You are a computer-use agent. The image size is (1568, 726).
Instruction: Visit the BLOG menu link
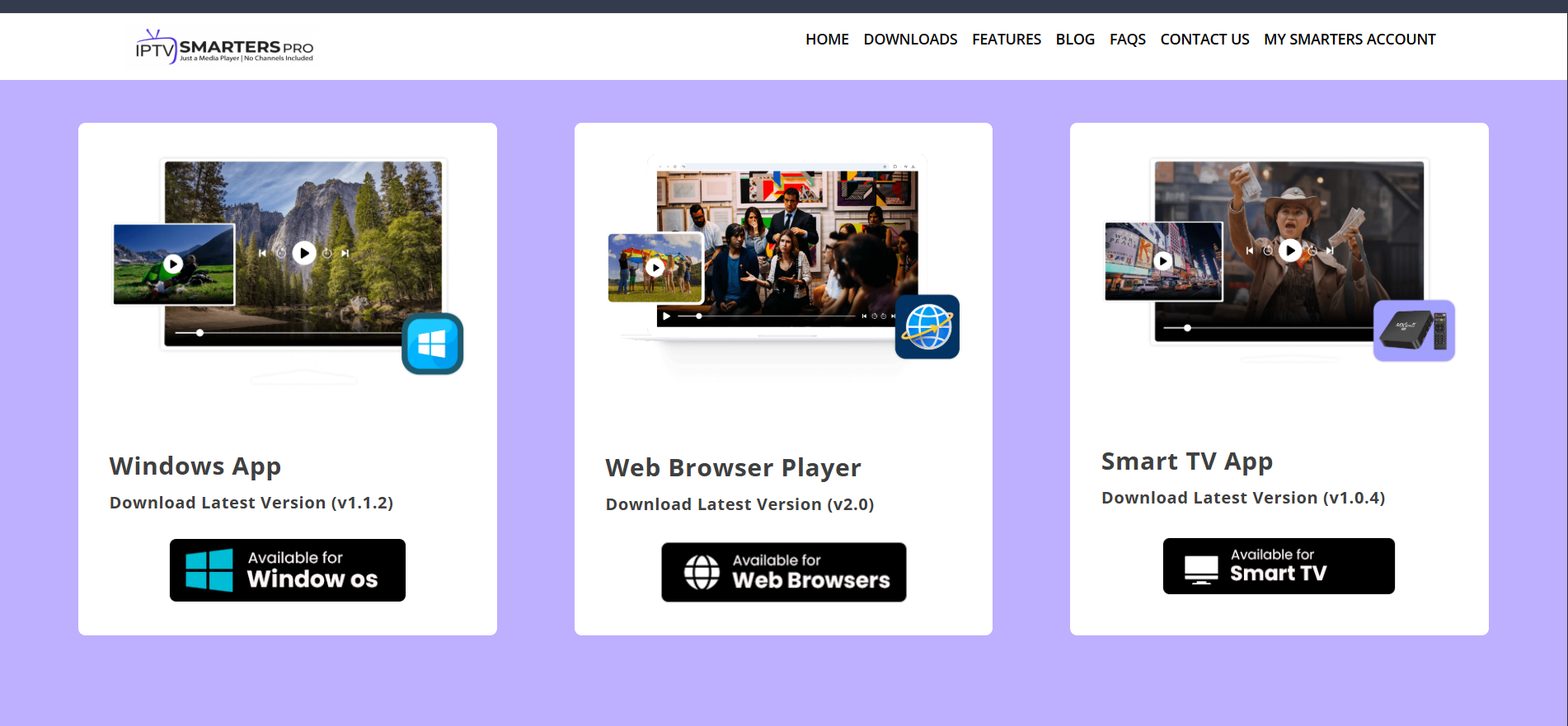[x=1075, y=40]
